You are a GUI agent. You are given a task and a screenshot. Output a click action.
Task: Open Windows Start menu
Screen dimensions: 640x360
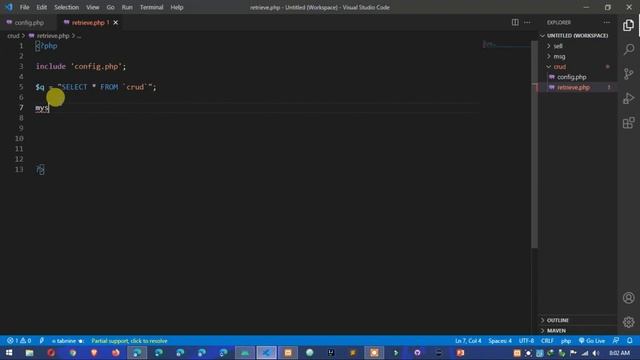click(9, 353)
